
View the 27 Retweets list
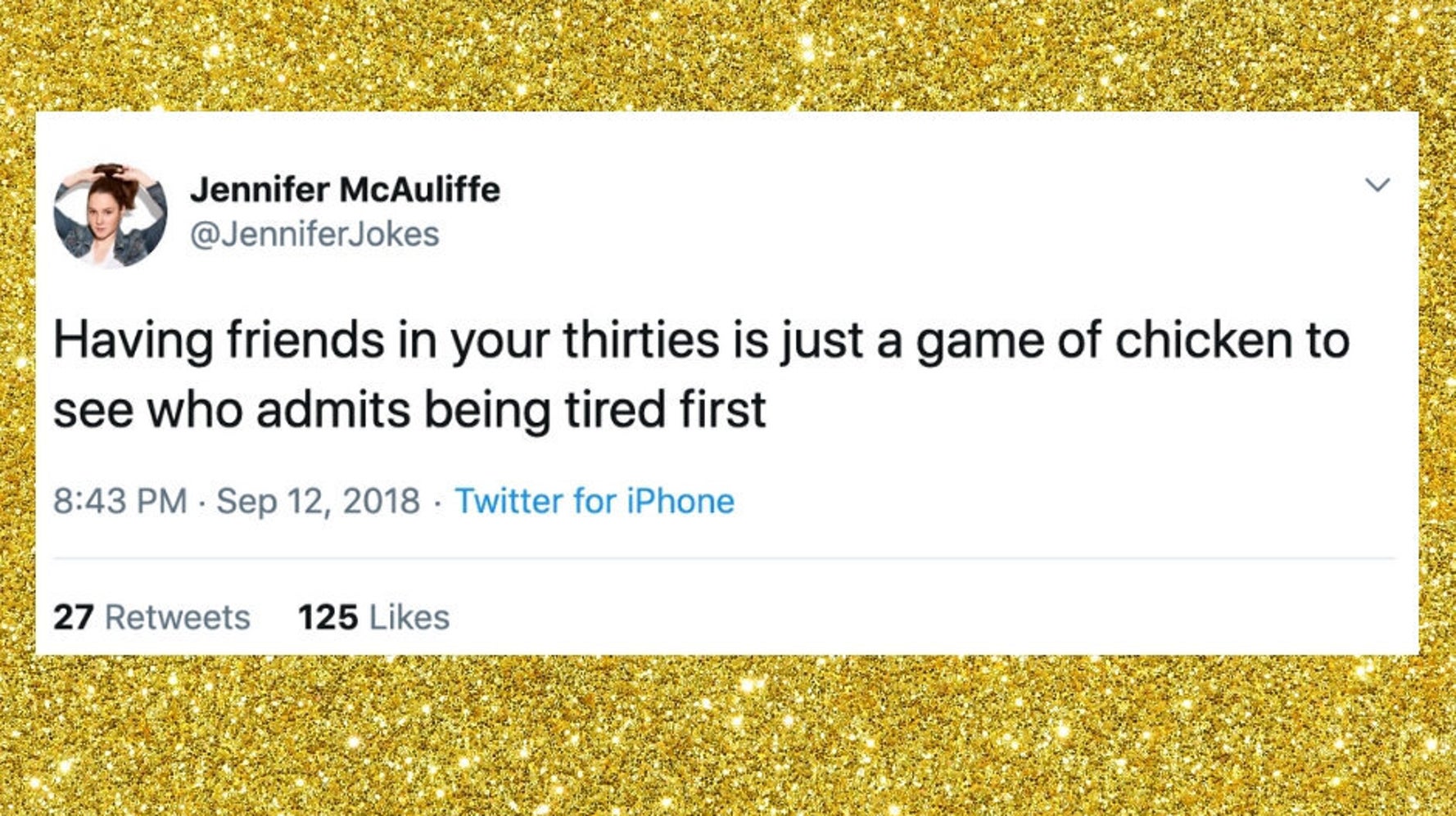pyautogui.click(x=151, y=617)
